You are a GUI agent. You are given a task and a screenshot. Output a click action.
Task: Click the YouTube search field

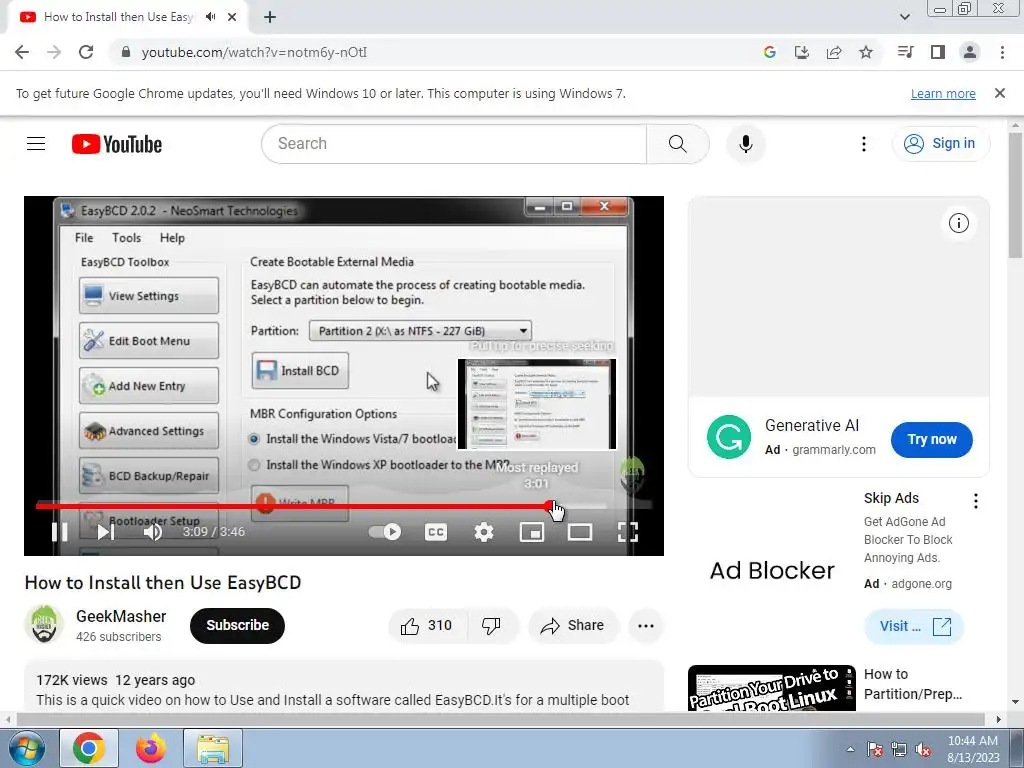coord(454,144)
